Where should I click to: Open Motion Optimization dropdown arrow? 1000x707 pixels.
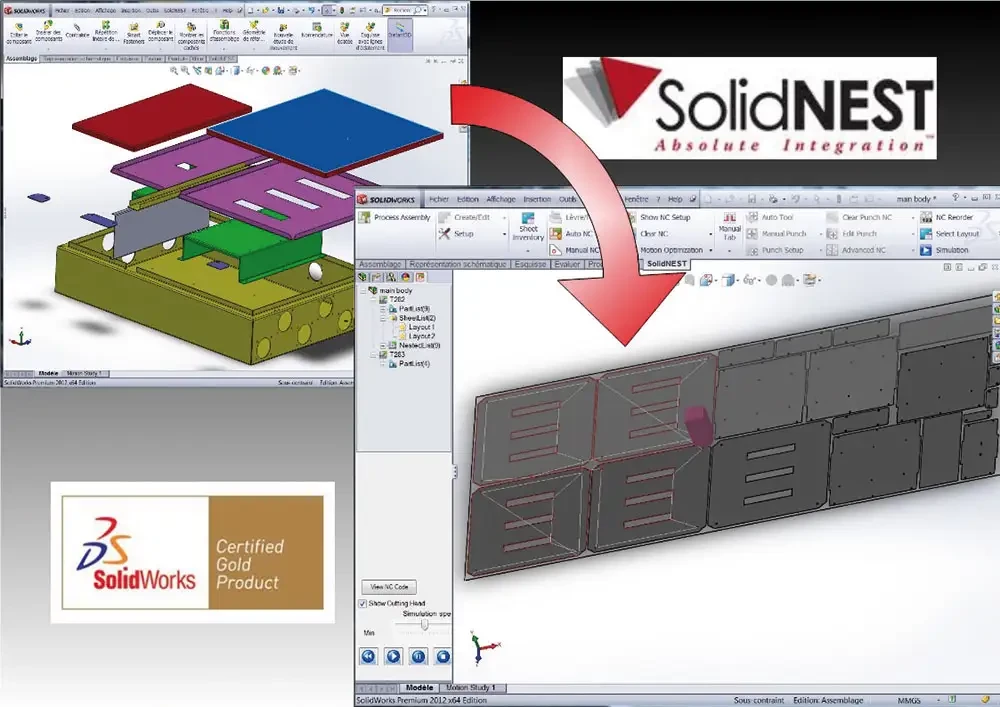pos(711,251)
